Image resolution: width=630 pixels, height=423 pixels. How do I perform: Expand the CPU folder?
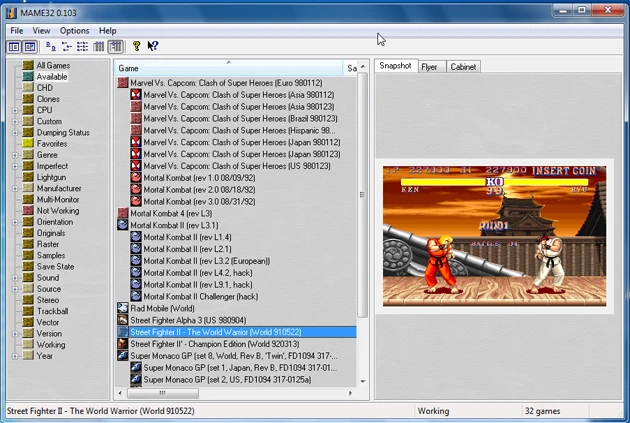tap(15, 110)
